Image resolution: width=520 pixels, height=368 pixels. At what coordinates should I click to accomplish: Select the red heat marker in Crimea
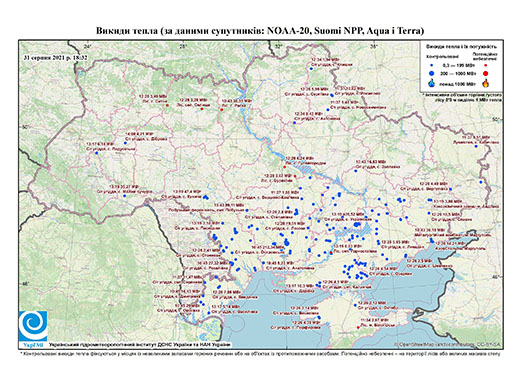coord(358,327)
